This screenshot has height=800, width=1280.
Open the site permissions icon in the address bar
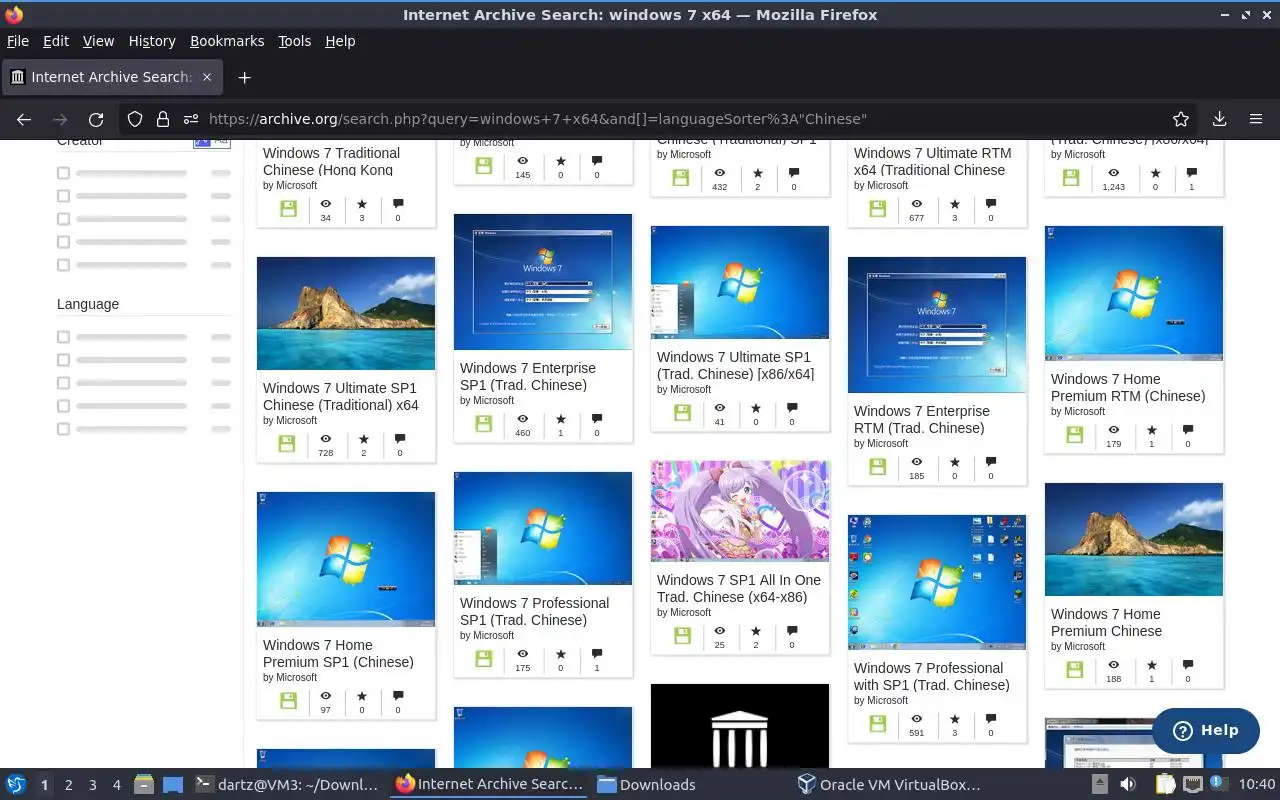click(x=191, y=119)
